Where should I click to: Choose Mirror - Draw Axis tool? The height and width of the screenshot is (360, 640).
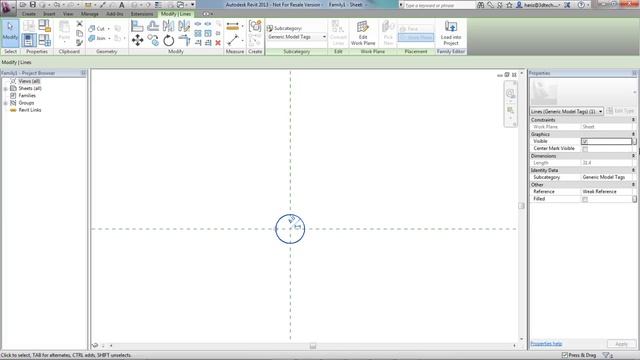(184, 26)
